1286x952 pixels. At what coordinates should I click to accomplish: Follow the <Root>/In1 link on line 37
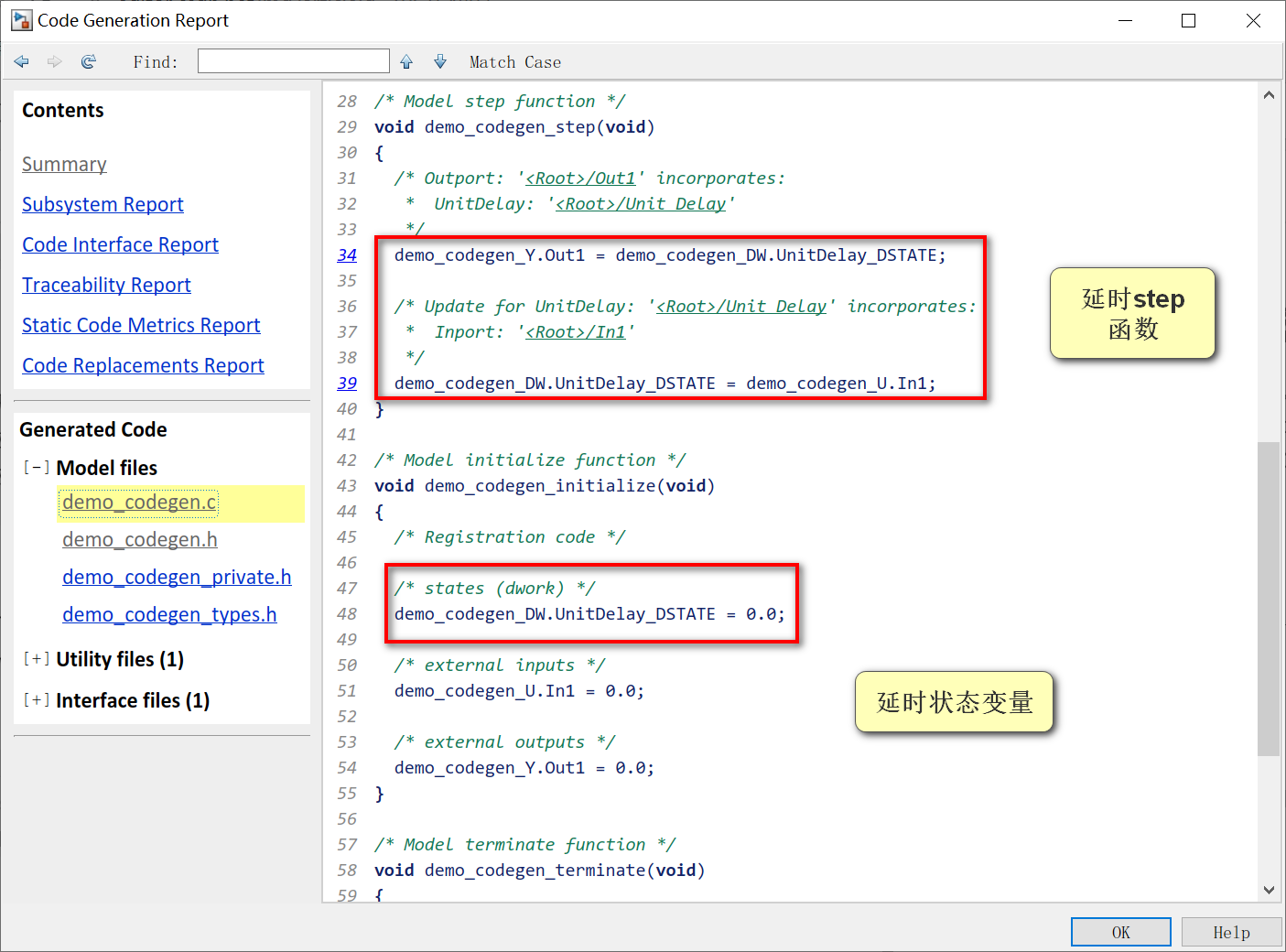(576, 332)
